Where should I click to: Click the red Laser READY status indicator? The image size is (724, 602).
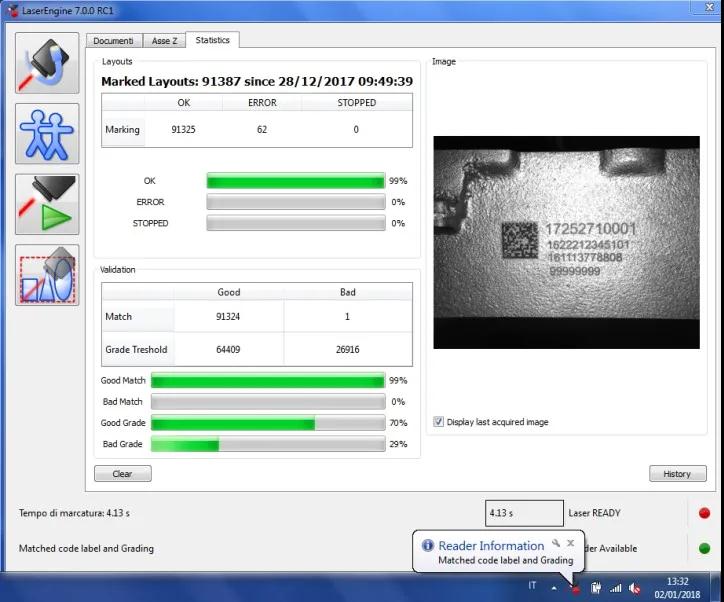pos(704,513)
